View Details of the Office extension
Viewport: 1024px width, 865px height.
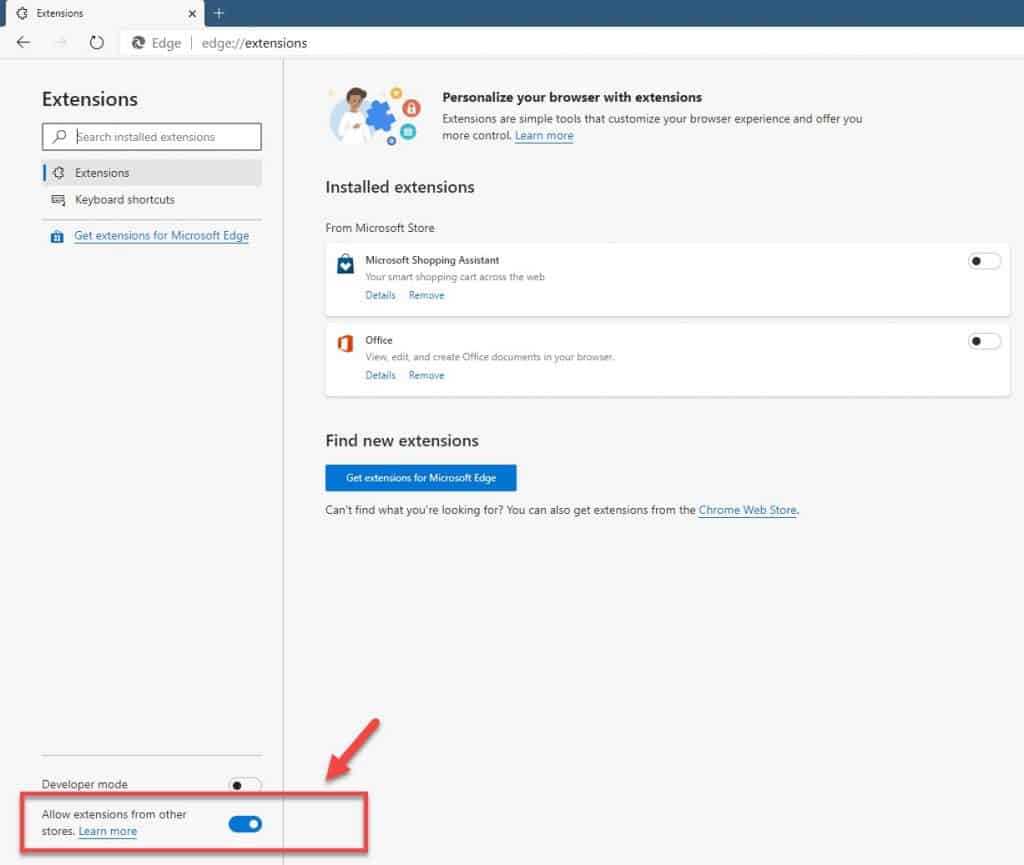[x=380, y=375]
